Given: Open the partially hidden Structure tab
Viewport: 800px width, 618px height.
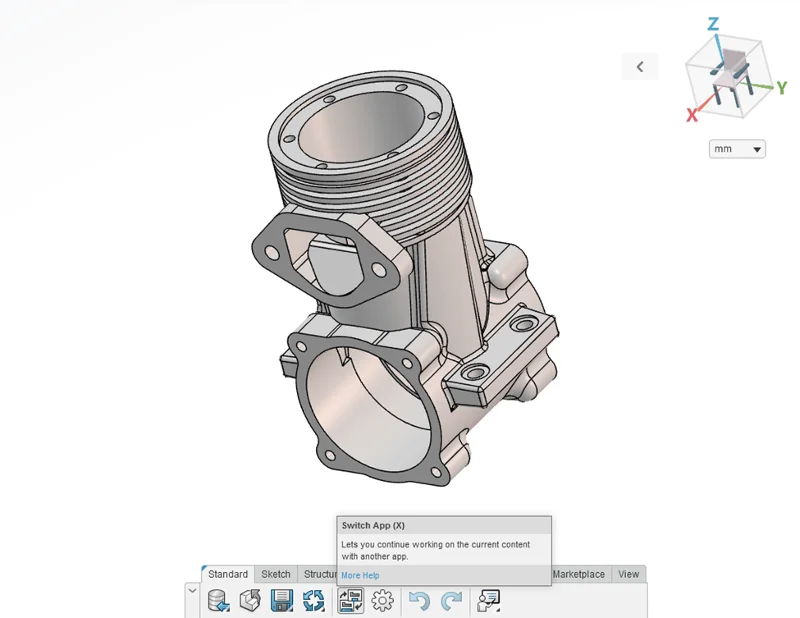Looking at the screenshot, I should click(319, 574).
